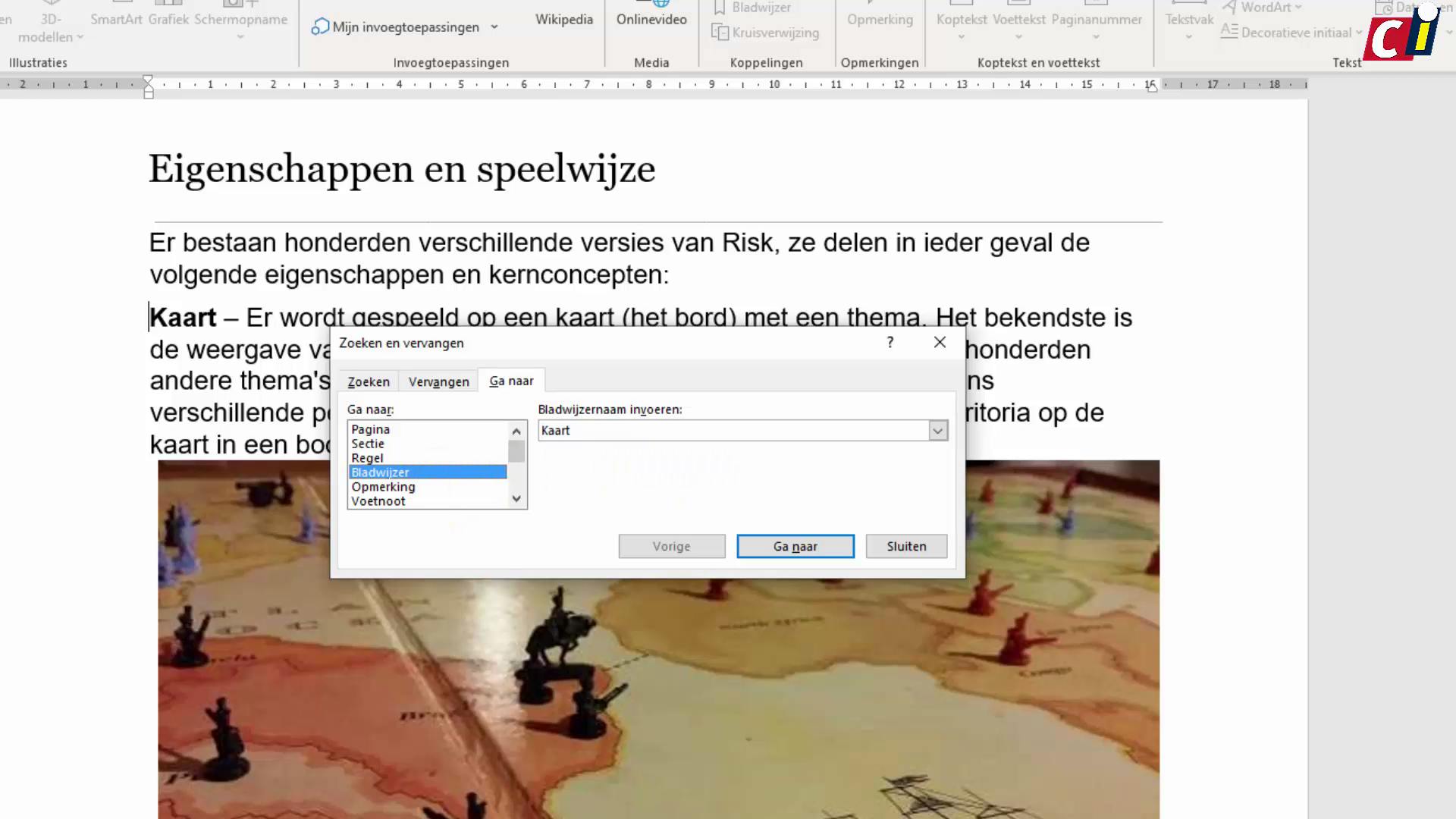The image size is (1456, 819).
Task: Close dialog with the Sluiten button
Action: coord(906,546)
